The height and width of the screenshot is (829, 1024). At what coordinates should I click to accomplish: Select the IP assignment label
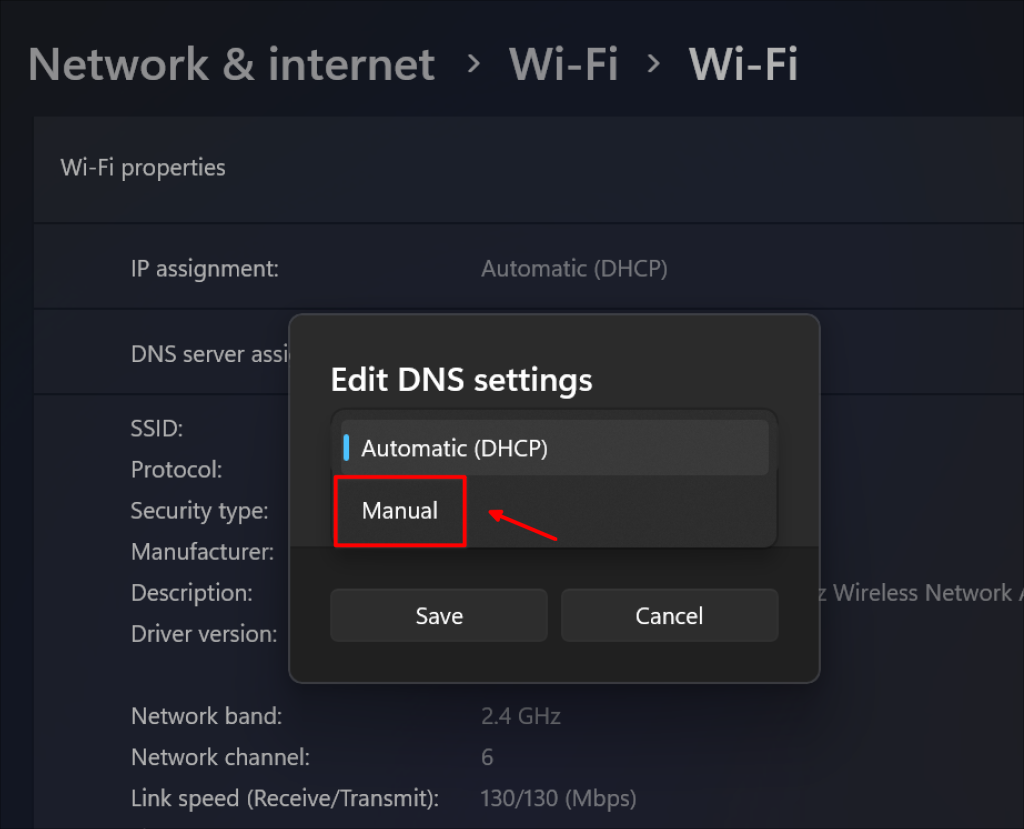204,268
